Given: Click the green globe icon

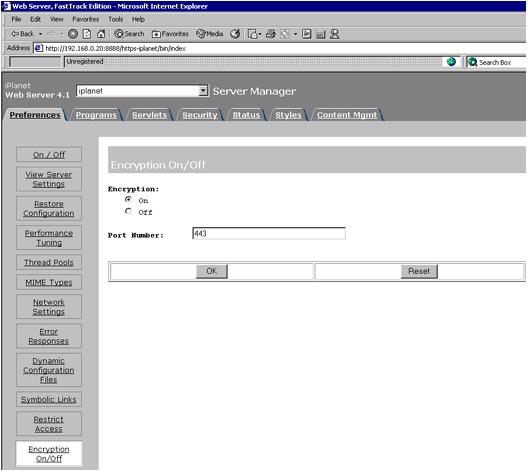Looking at the screenshot, I should [451, 62].
